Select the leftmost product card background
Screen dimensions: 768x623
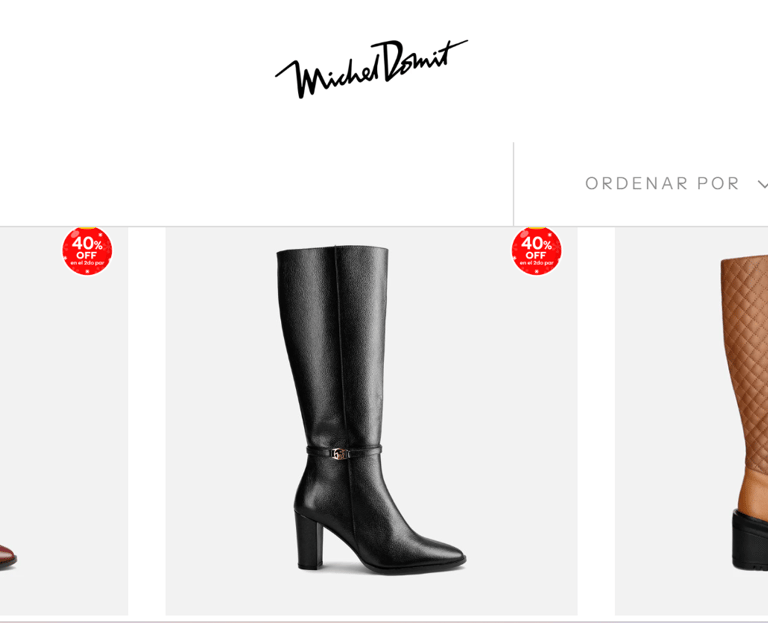[64, 421]
